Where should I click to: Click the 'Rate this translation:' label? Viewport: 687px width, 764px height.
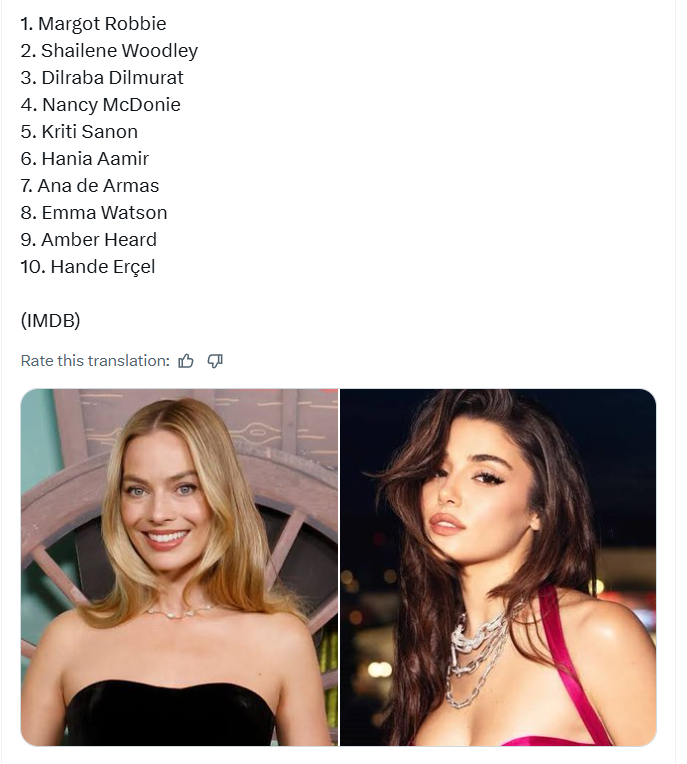click(95, 361)
